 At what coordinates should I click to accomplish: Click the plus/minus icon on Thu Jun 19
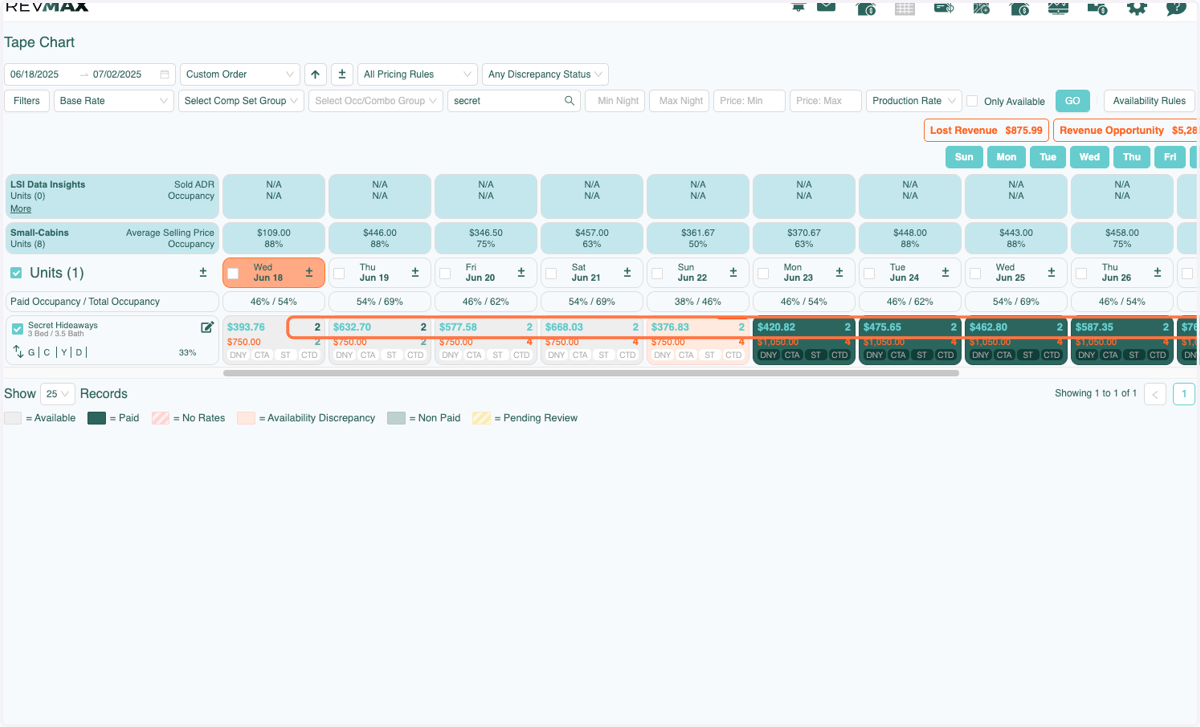415,272
